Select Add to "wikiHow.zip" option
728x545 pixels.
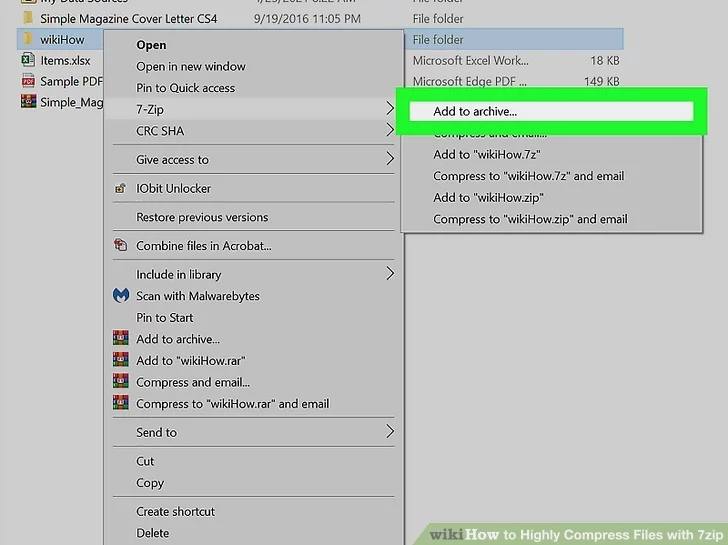pos(488,198)
